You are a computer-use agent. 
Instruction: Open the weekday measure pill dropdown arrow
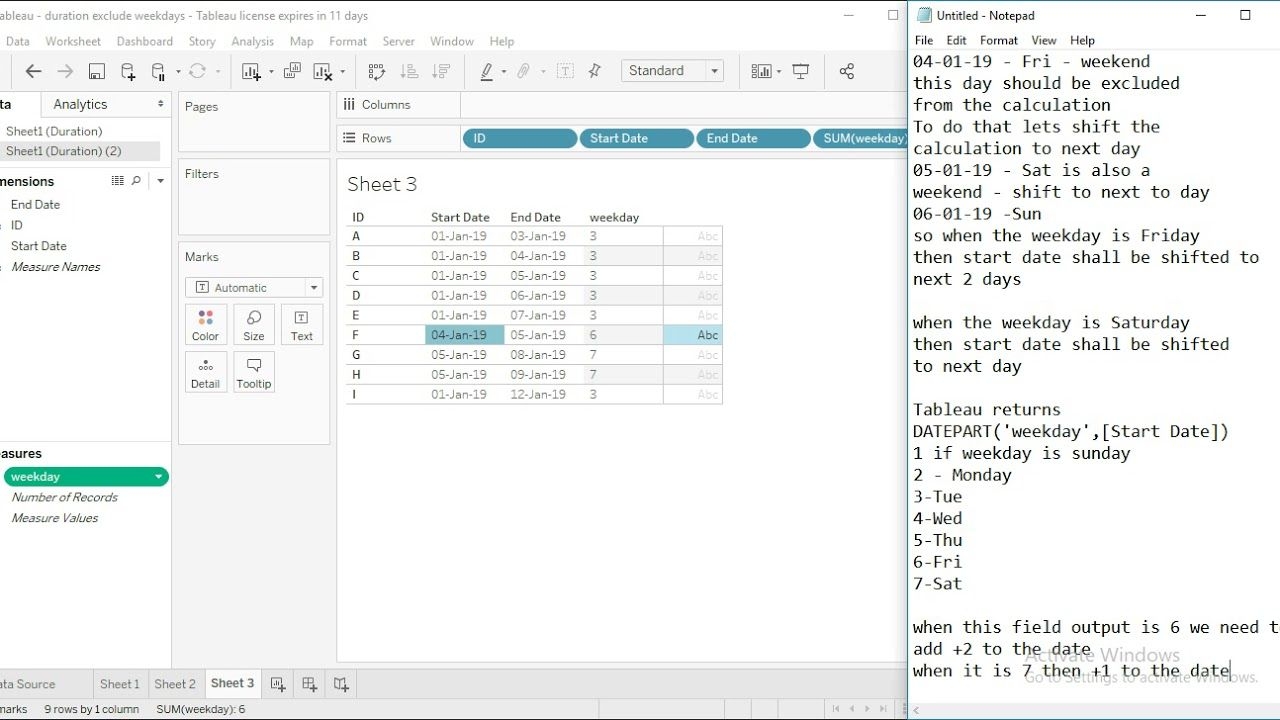click(158, 477)
